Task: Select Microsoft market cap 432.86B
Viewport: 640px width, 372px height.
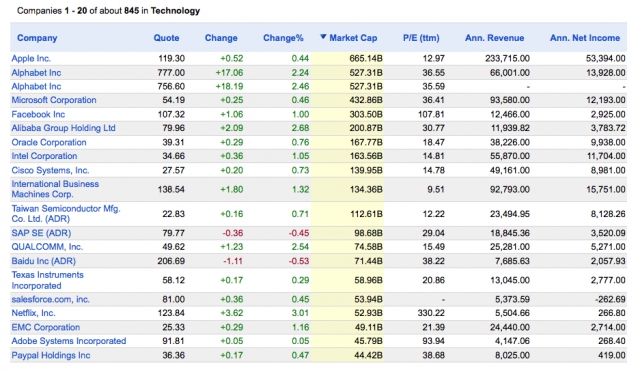Action: pyautogui.click(x=366, y=100)
